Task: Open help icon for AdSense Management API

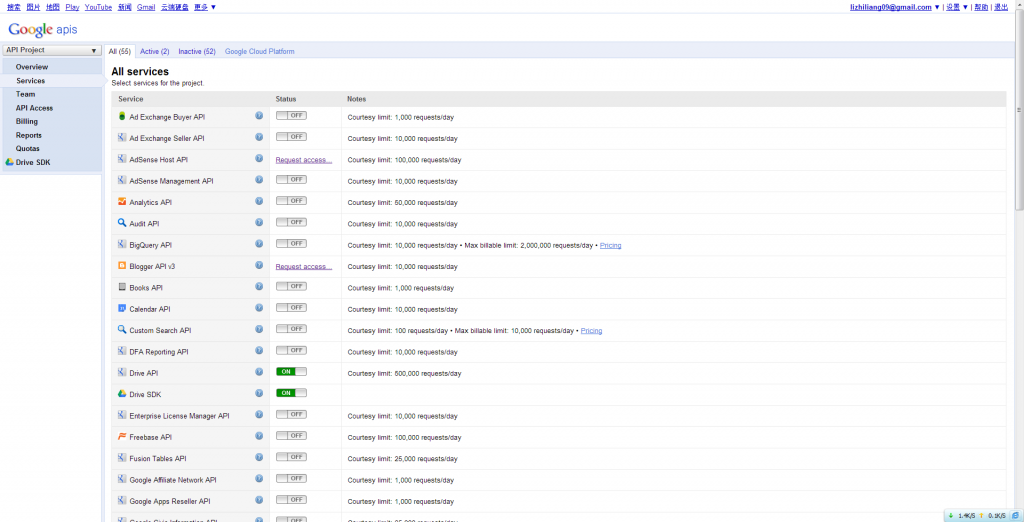Action: [x=259, y=180]
